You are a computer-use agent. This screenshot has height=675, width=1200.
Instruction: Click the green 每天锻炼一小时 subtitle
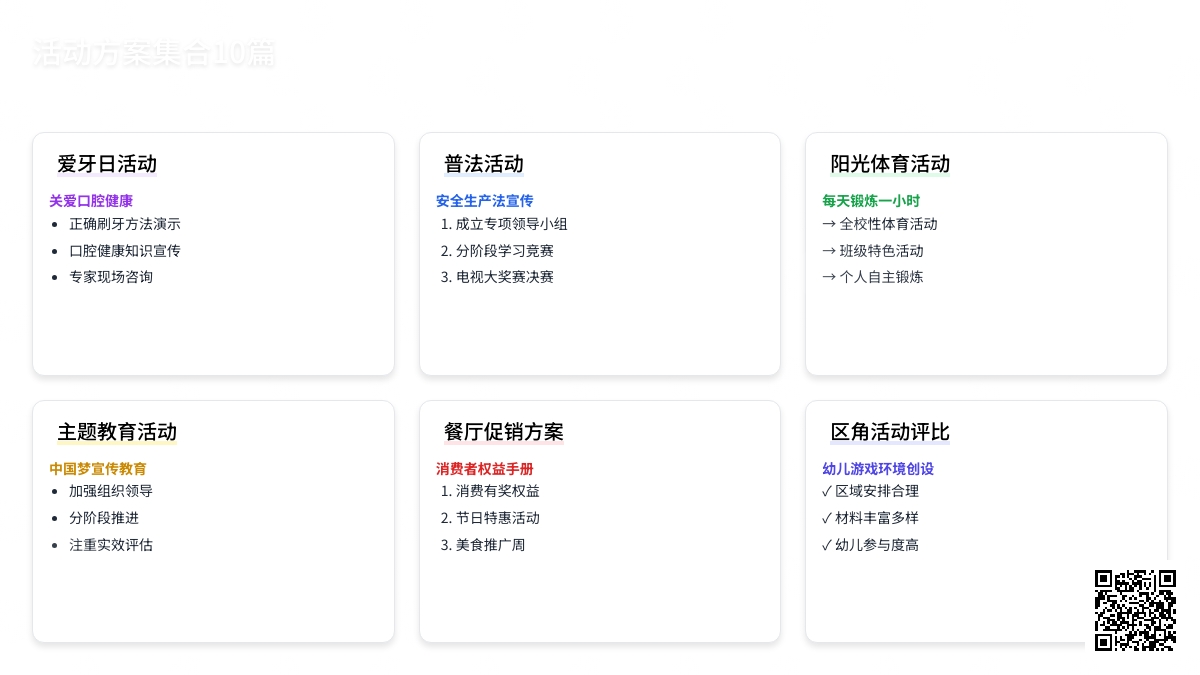pyautogui.click(x=871, y=201)
